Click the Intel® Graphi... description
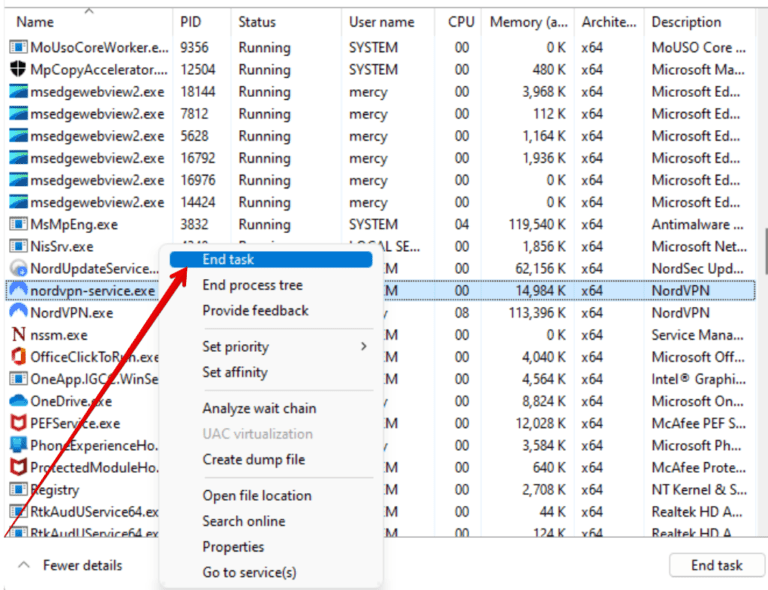Image resolution: width=768 pixels, height=590 pixels. click(698, 379)
